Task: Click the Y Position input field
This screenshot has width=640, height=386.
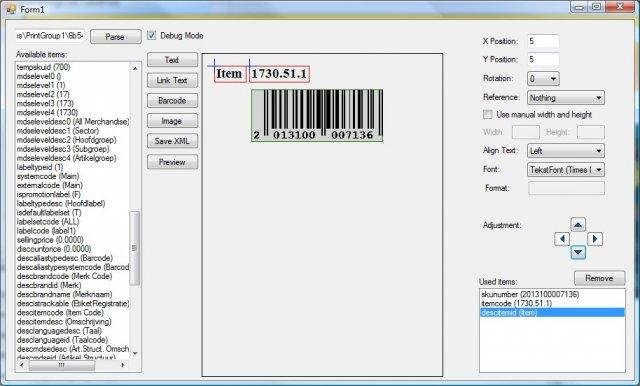Action: [543, 60]
